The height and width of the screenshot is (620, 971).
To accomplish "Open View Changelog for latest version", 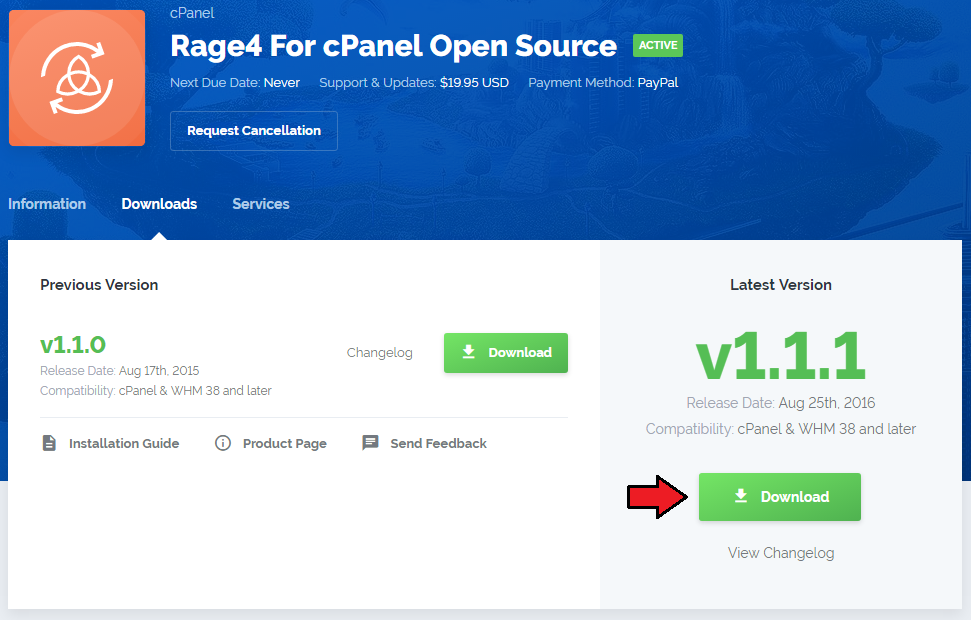I will [x=781, y=552].
